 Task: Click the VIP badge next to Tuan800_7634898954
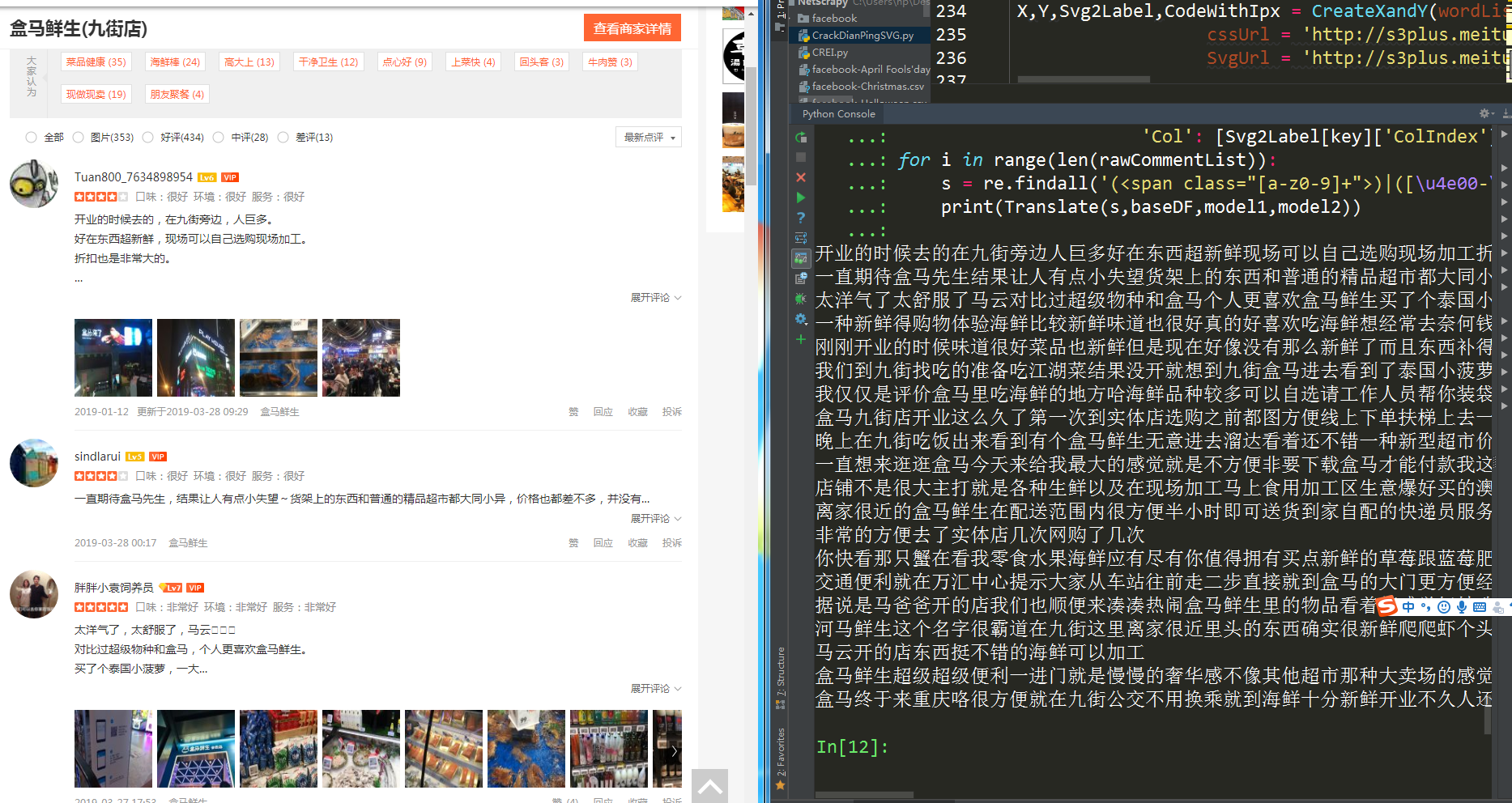230,177
